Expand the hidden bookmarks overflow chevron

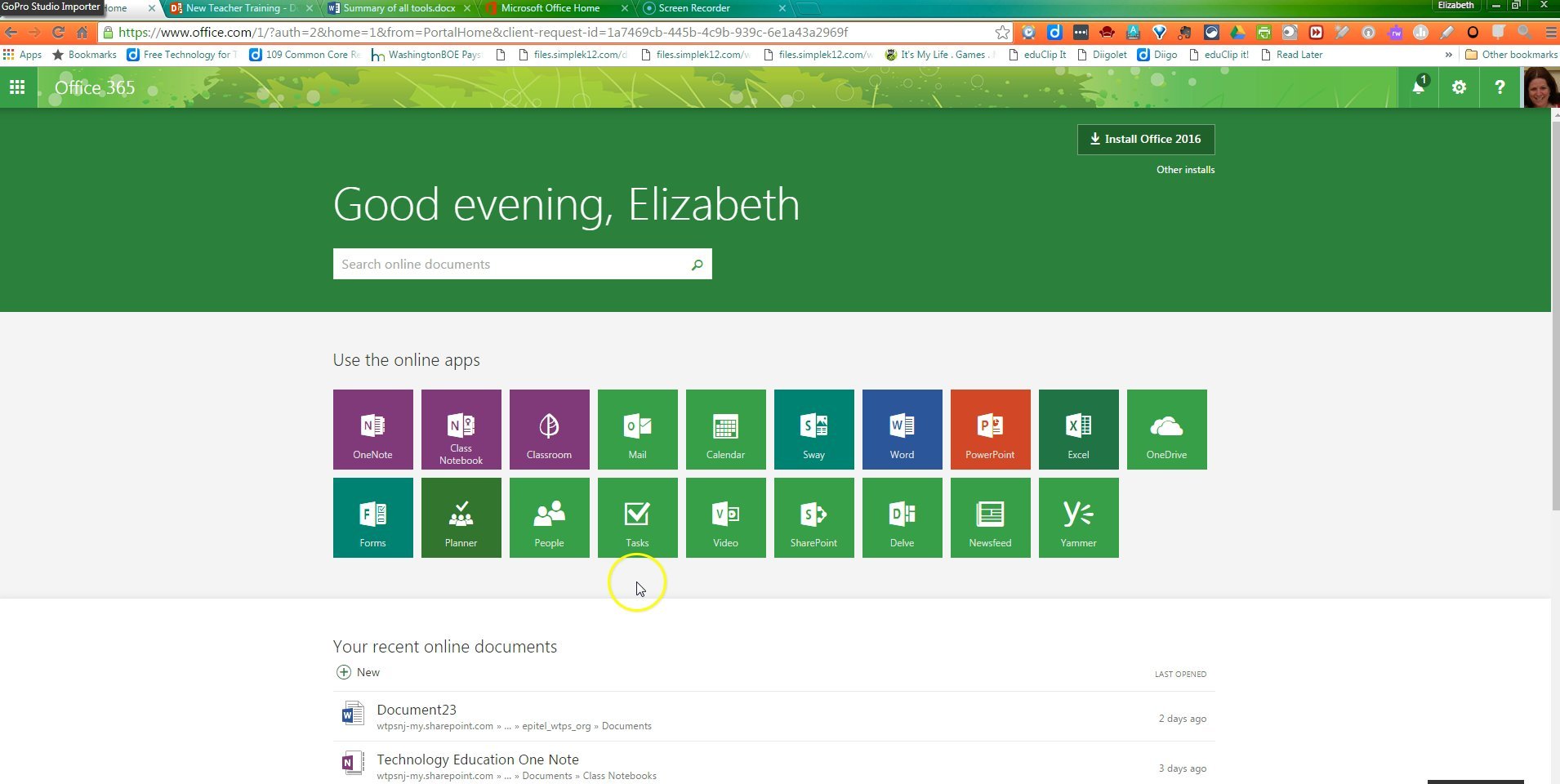pyautogui.click(x=1449, y=54)
